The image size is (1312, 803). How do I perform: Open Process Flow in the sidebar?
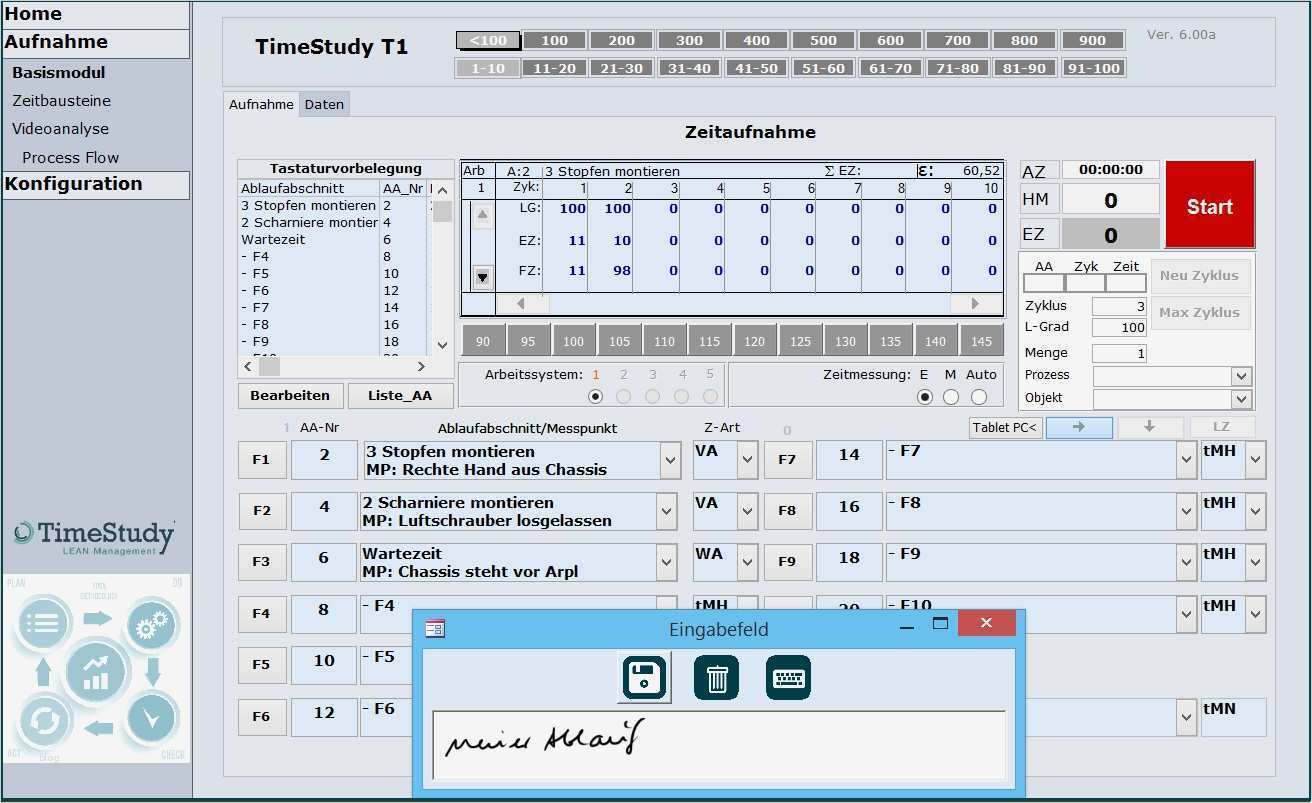click(70, 158)
